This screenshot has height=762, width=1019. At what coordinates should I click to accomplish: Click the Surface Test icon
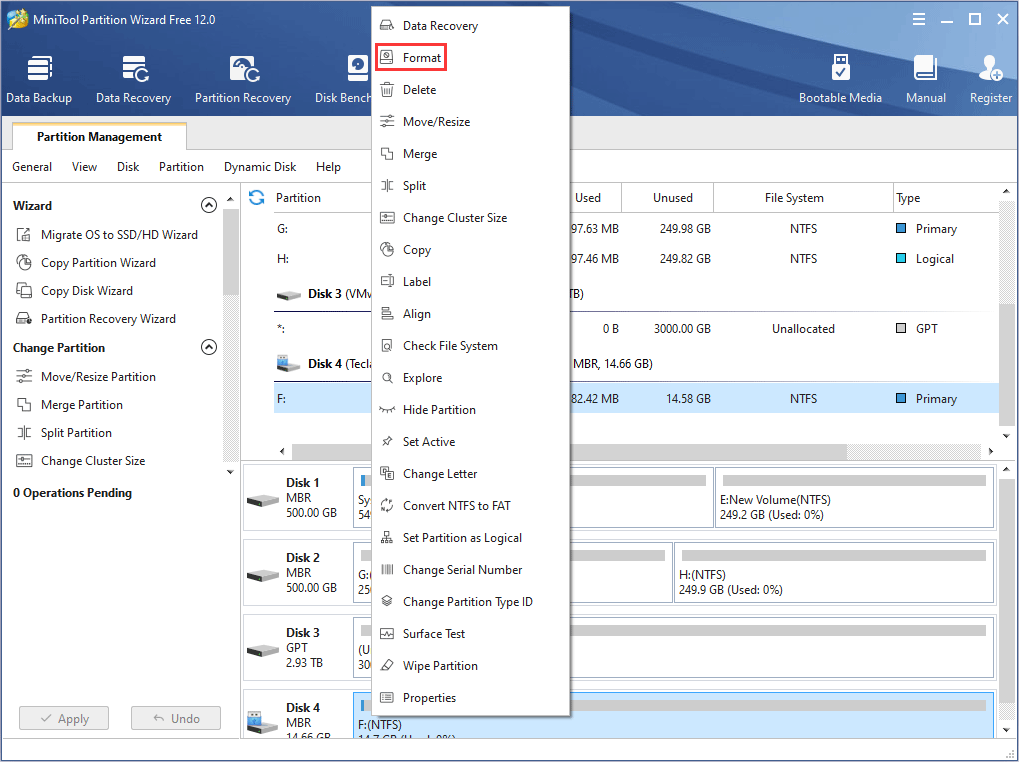pos(387,633)
